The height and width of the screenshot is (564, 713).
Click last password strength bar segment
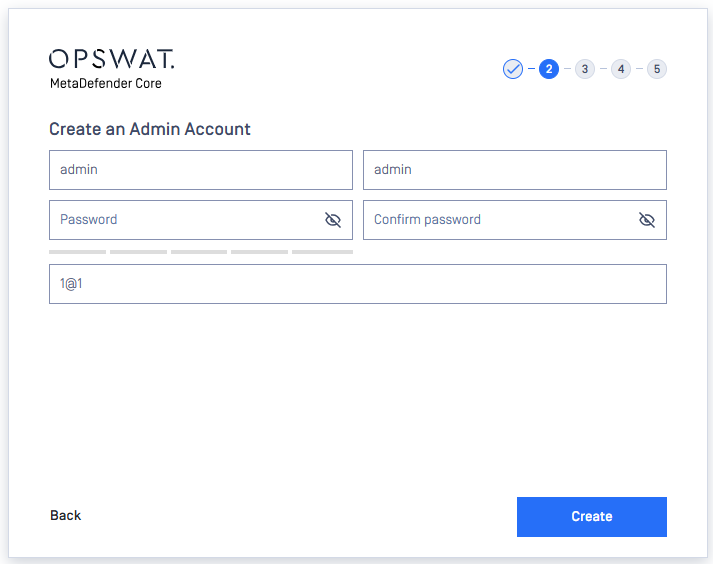(322, 252)
